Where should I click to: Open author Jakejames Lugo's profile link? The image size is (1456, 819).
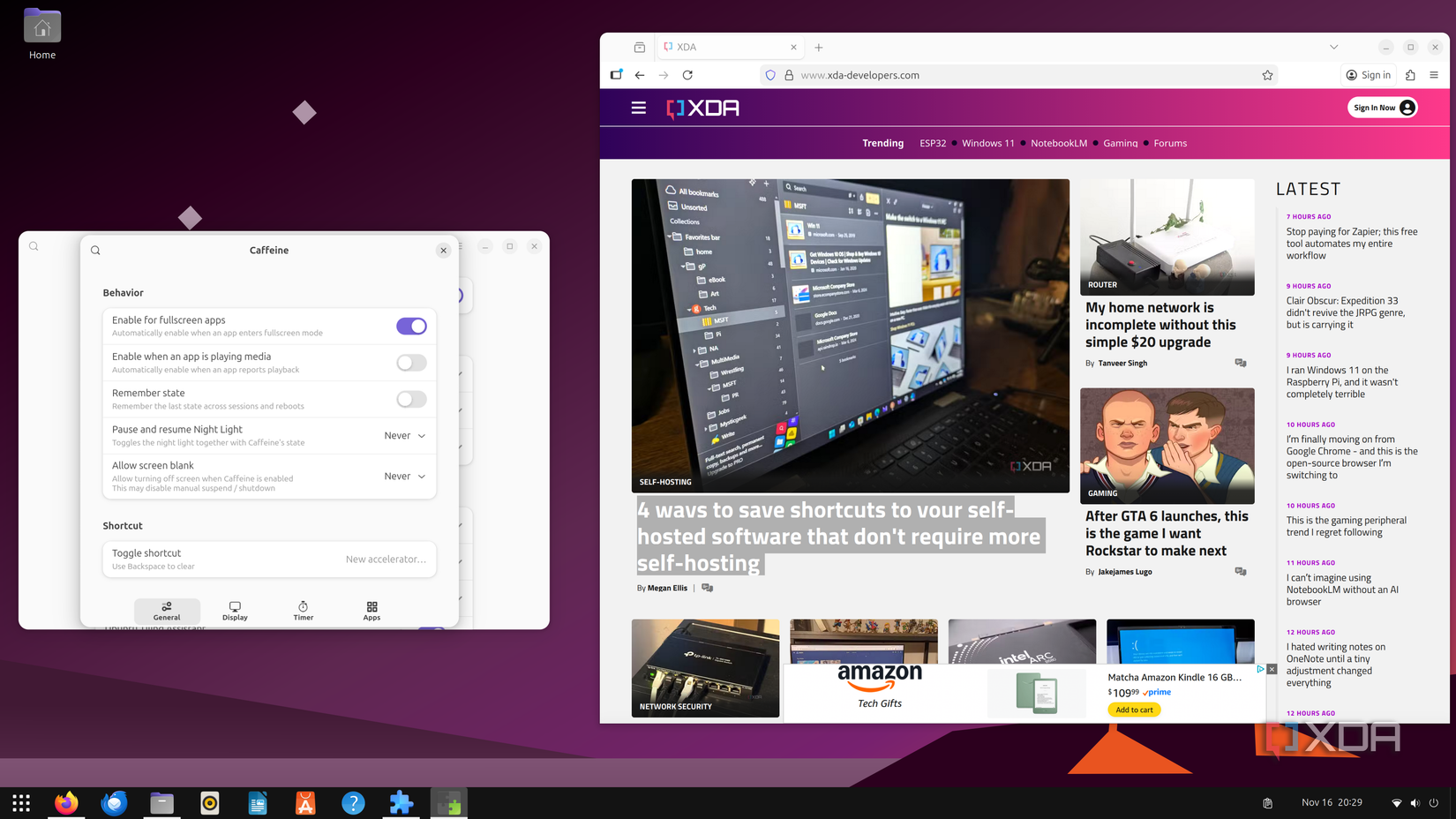click(1125, 572)
